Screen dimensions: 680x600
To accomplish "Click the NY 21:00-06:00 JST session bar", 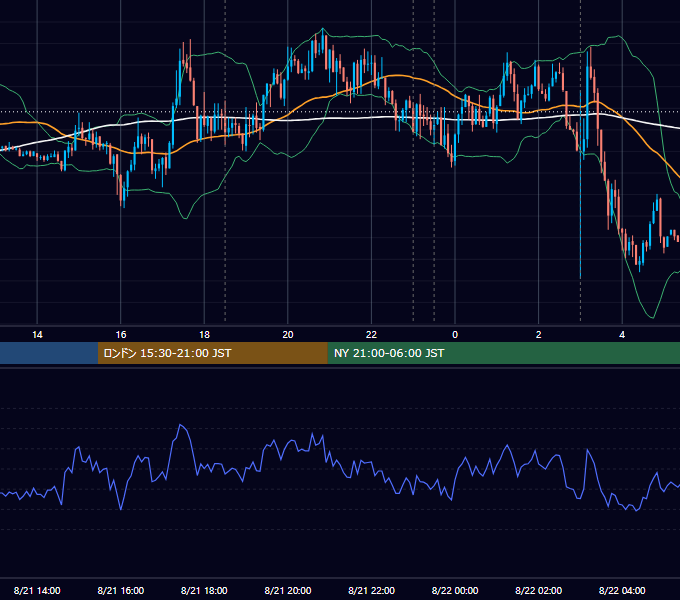I will coord(503,353).
